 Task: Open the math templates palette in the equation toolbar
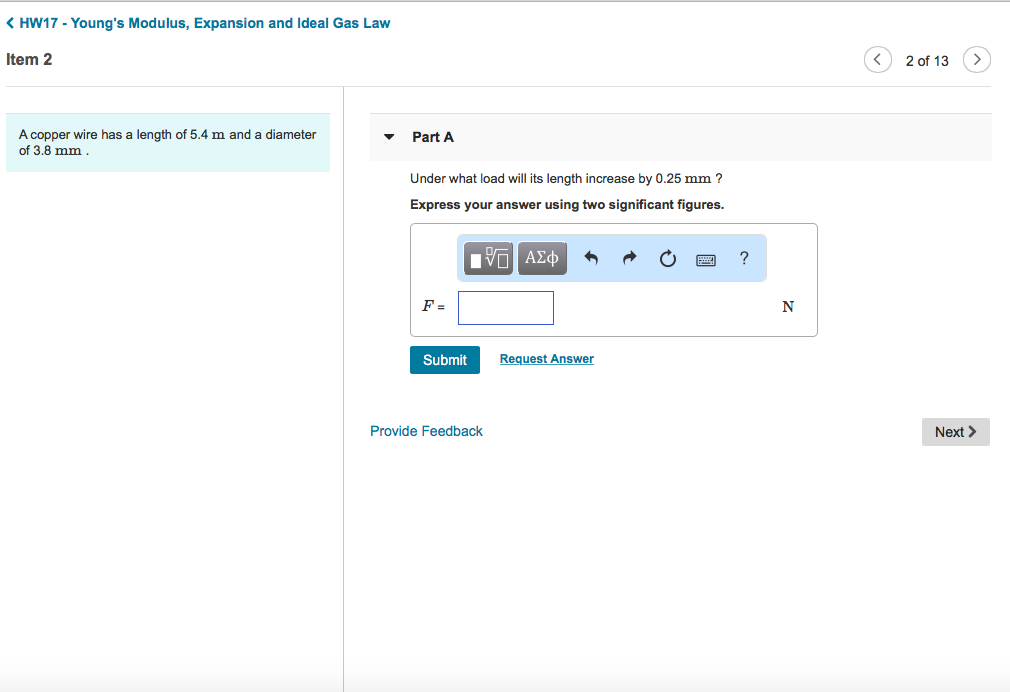486,258
